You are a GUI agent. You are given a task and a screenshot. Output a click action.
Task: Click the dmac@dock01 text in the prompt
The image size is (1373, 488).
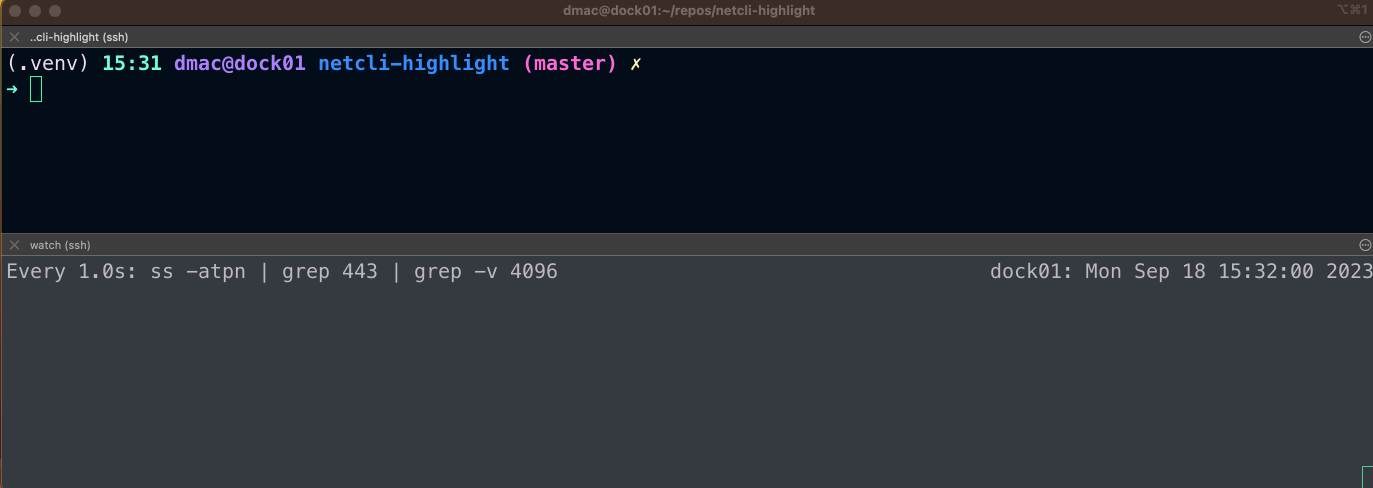(240, 64)
